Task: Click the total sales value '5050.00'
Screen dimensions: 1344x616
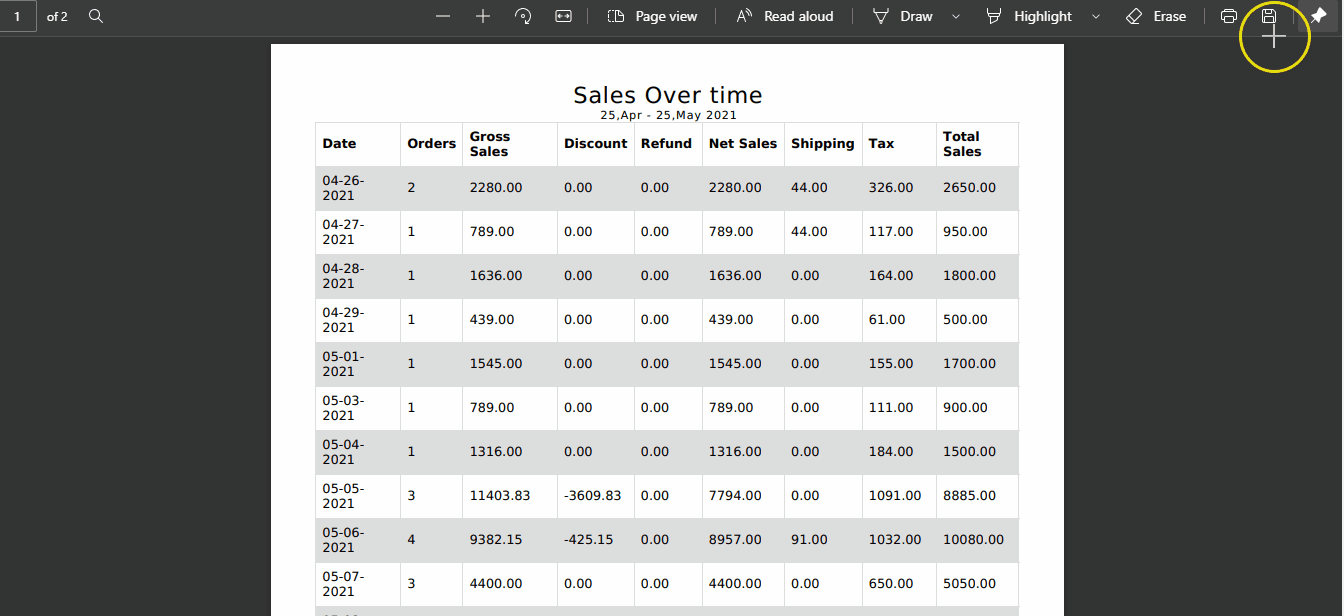Action: point(969,584)
